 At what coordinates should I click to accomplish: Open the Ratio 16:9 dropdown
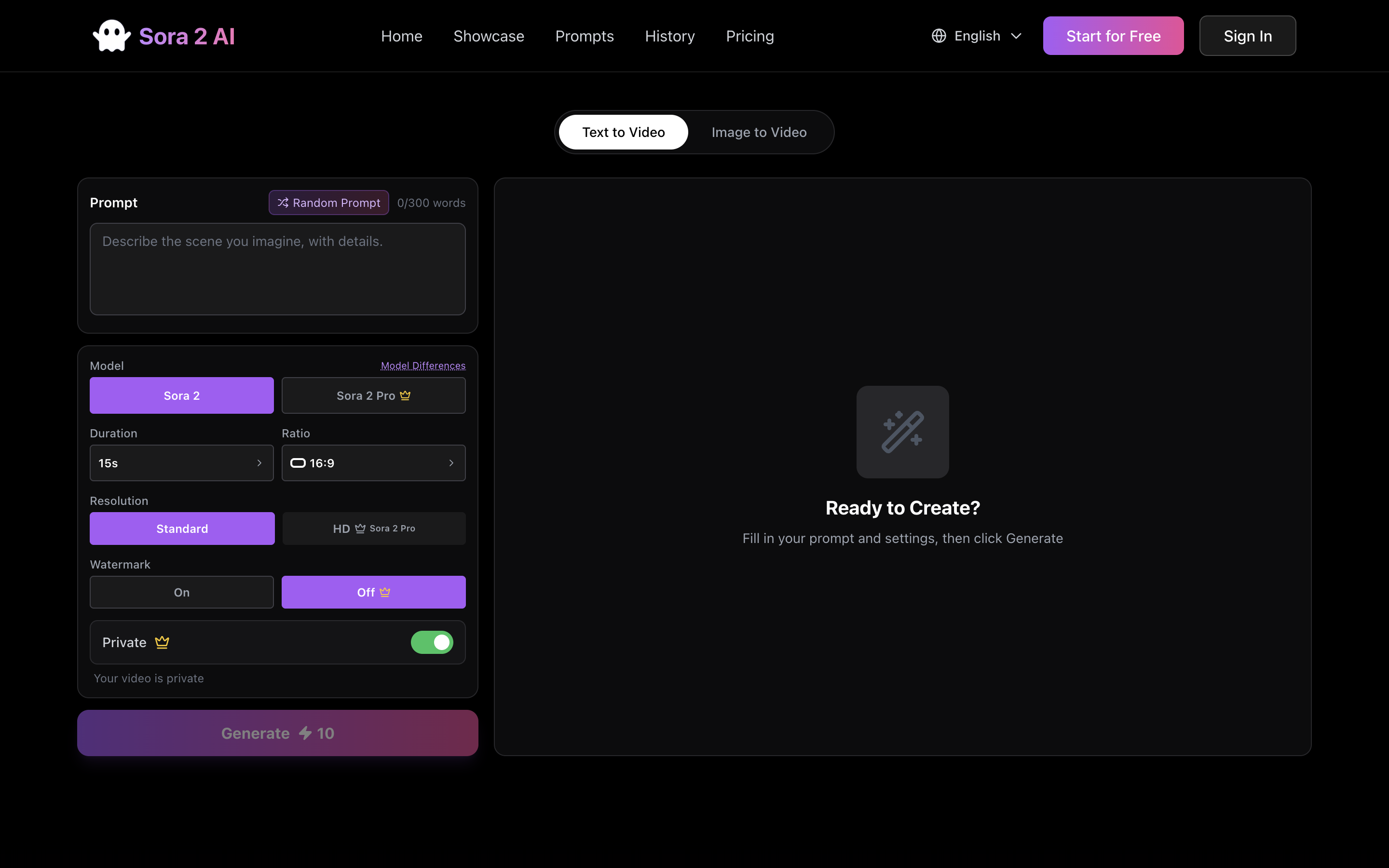click(x=374, y=463)
